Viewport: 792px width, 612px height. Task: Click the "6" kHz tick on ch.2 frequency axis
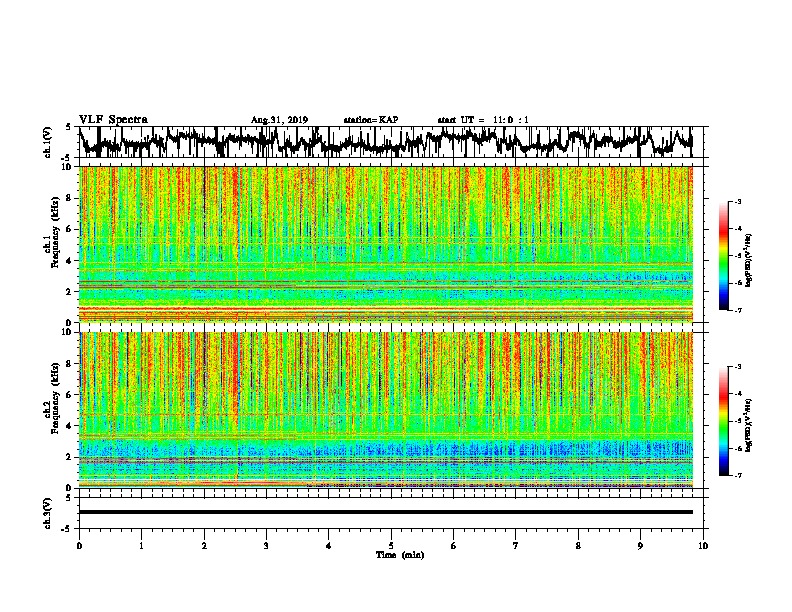click(71, 394)
